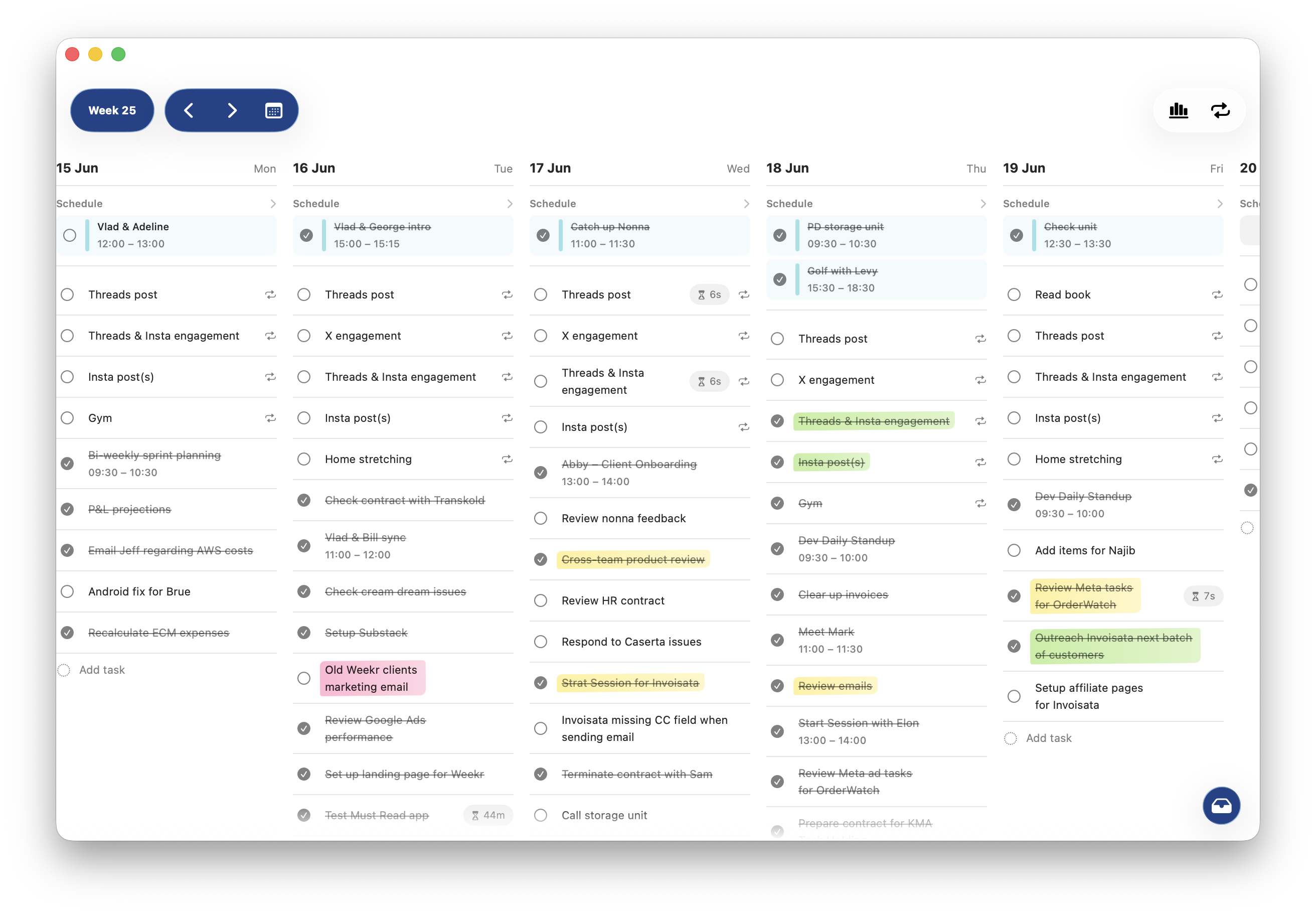Check off Respond to Caserta issues

coord(541,642)
